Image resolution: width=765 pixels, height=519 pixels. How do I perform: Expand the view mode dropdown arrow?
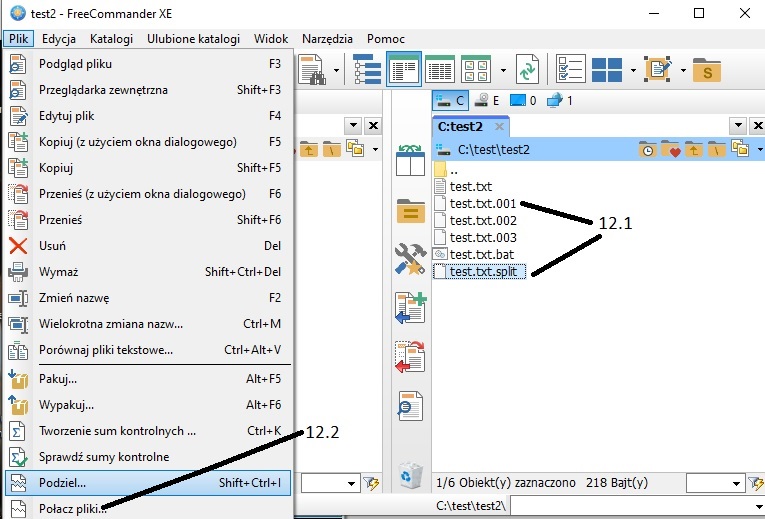point(503,71)
